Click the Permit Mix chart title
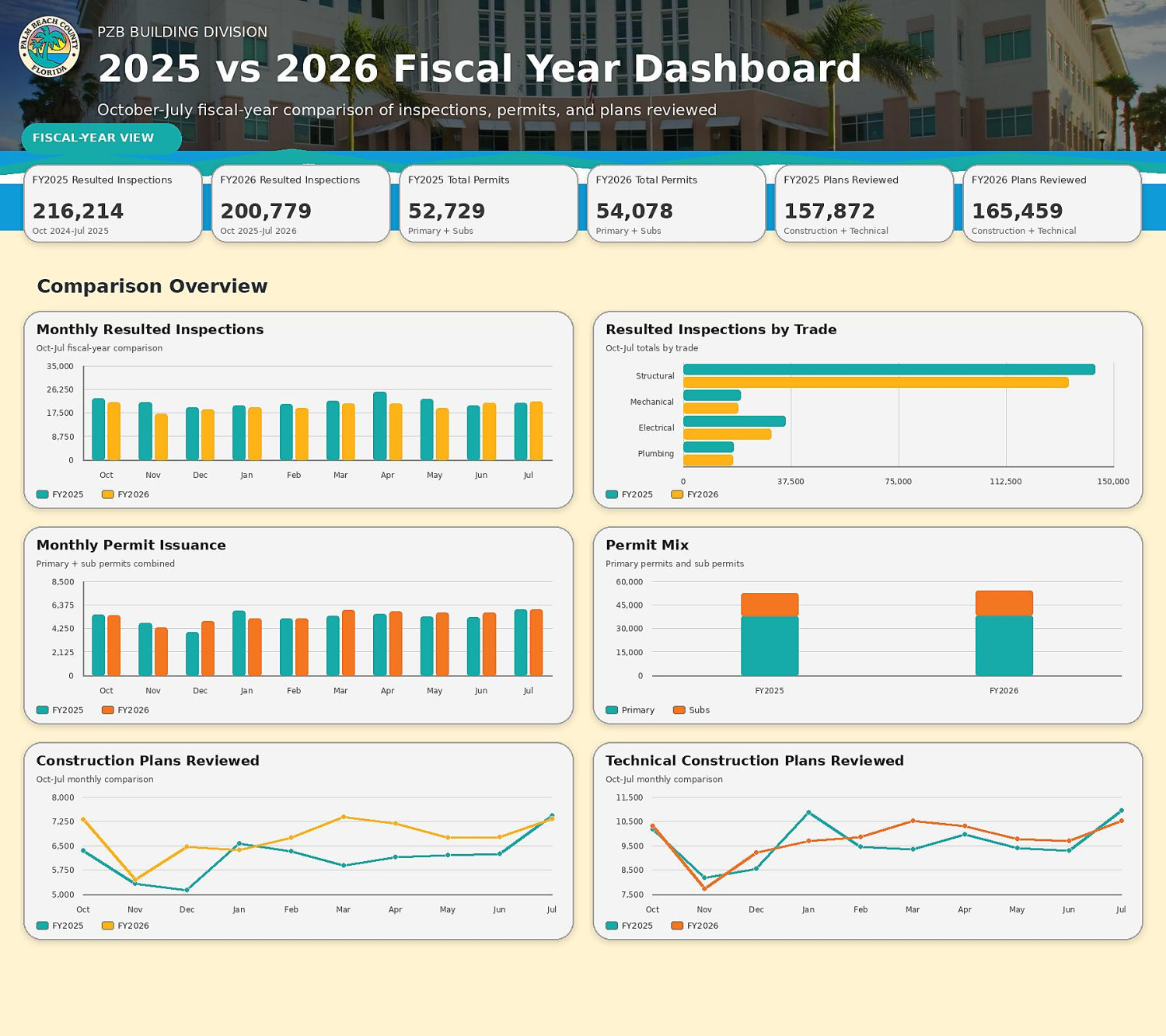Screen dimensions: 1166x1036 [648, 545]
